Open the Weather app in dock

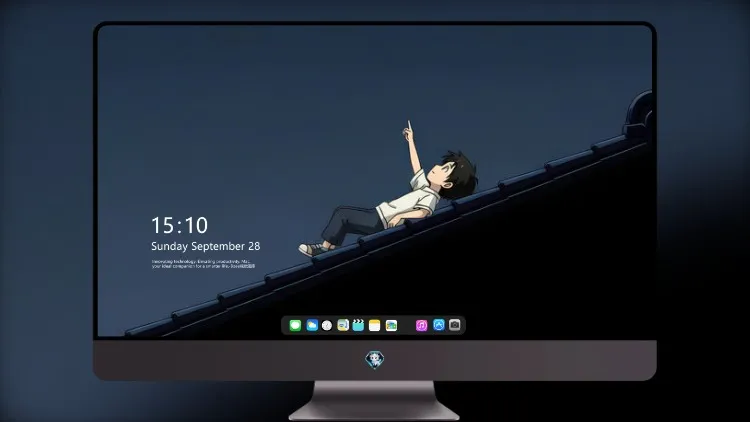(312, 325)
